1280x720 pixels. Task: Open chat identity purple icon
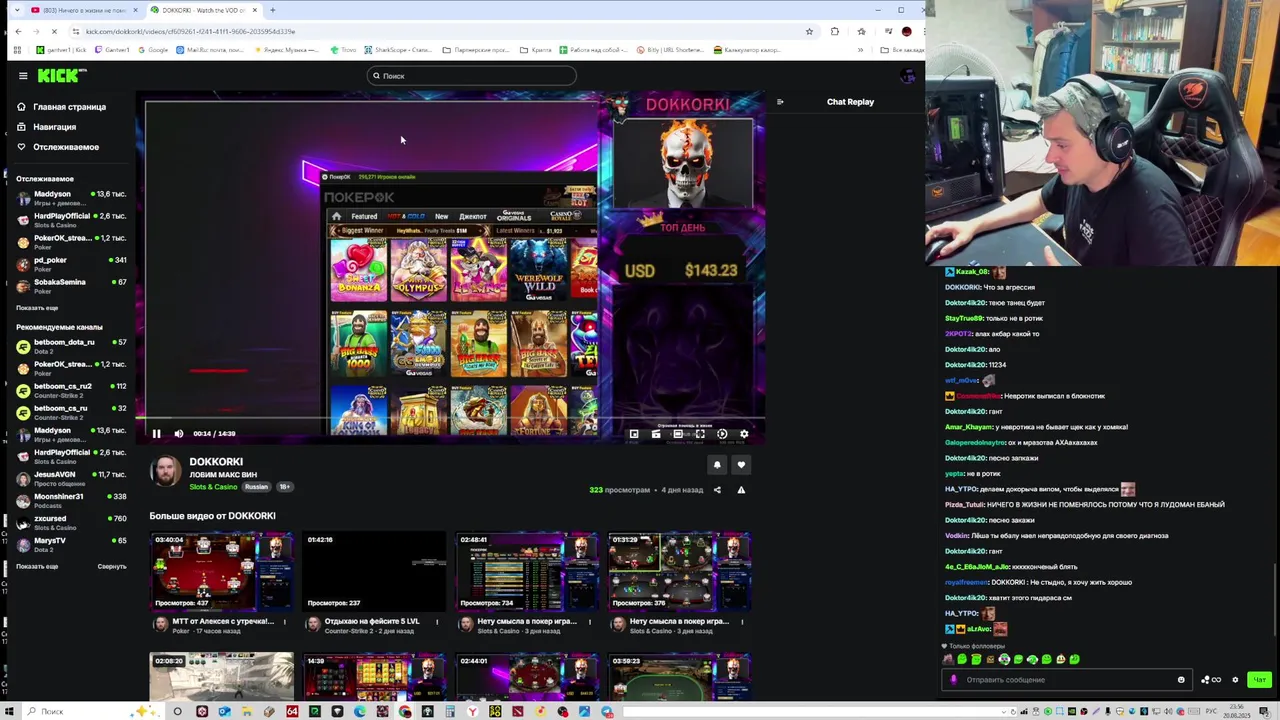coord(953,680)
